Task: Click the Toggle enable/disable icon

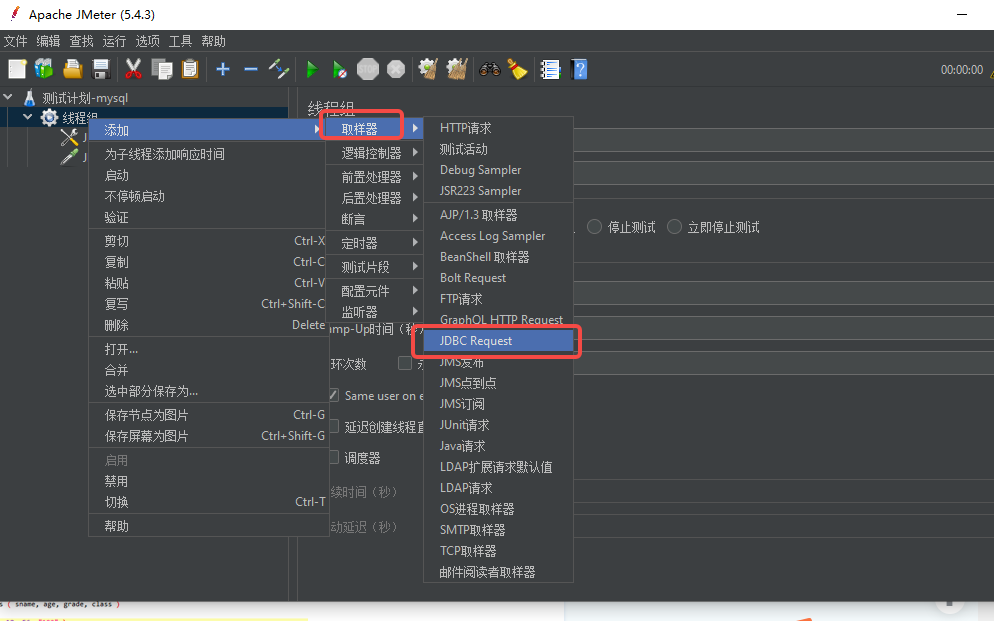Action: click(x=279, y=69)
